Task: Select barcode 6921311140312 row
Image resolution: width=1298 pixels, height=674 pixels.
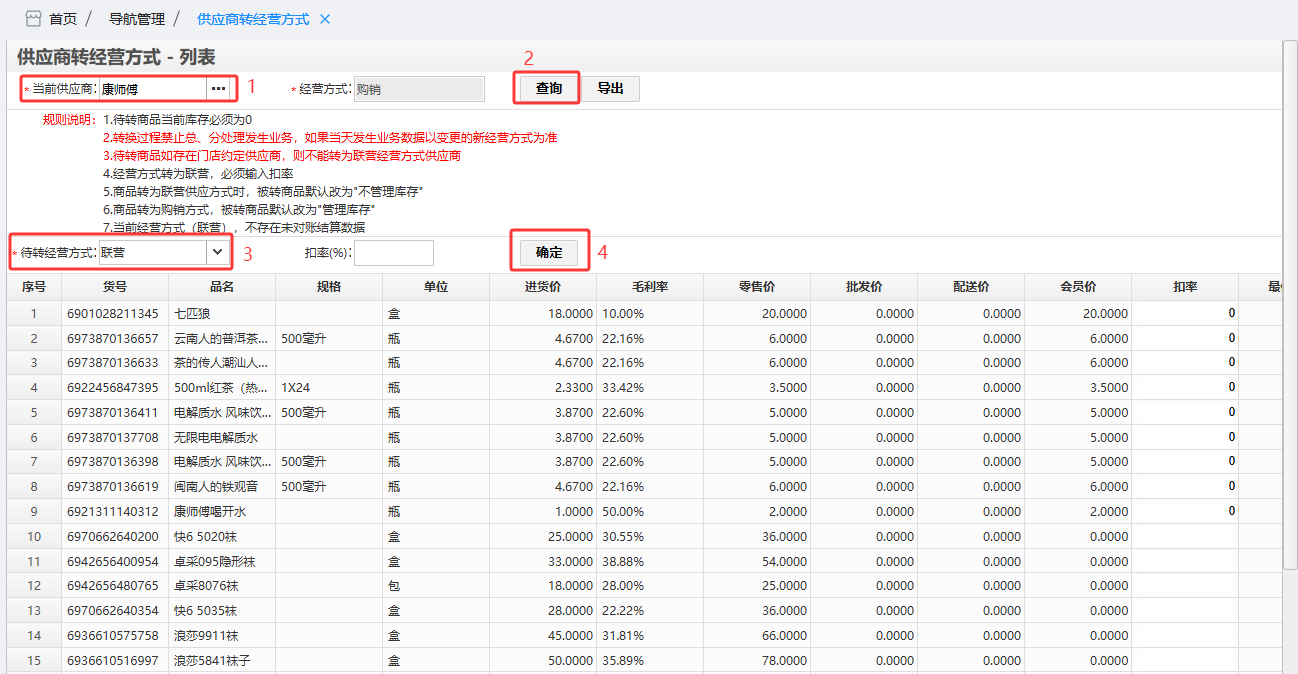Action: click(113, 511)
